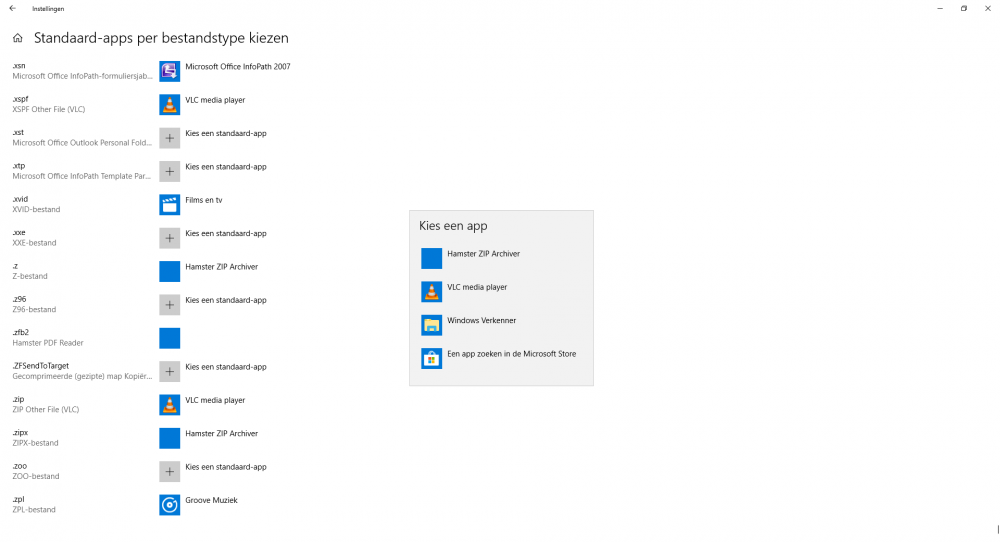
Task: Click blue app icon in .zfb2 row
Action: tap(170, 338)
